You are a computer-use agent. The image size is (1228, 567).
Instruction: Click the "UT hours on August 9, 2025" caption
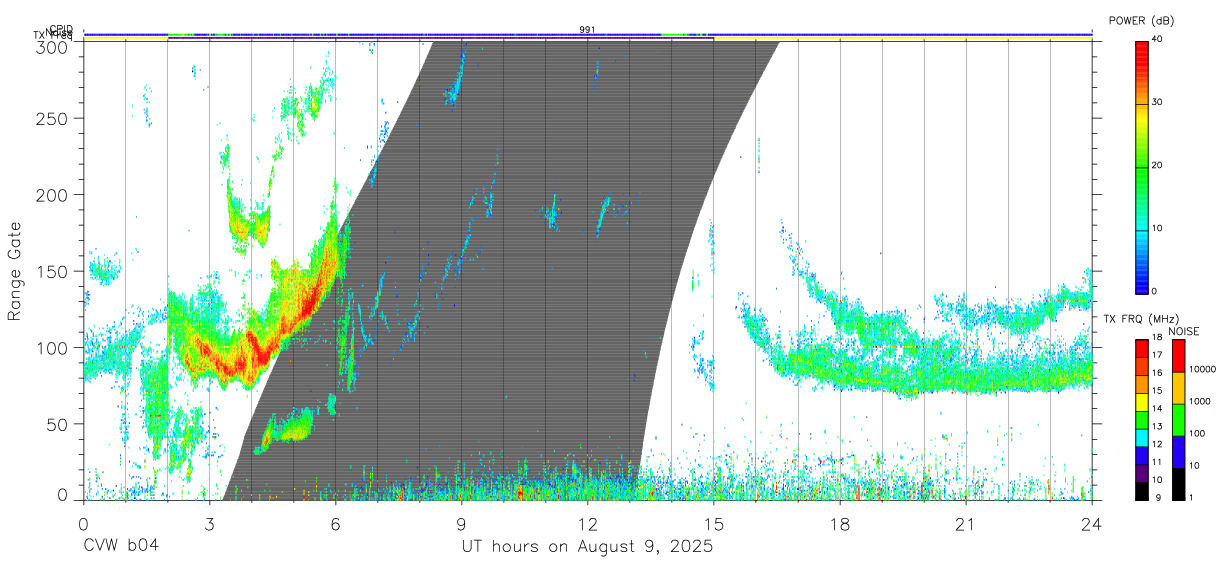coord(587,547)
